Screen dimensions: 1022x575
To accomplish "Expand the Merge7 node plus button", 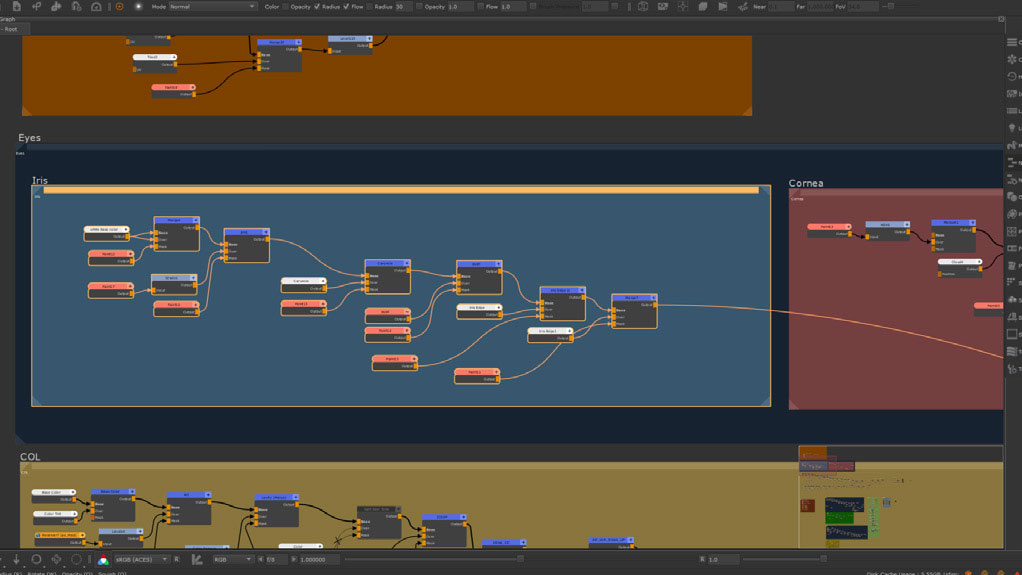I will pyautogui.click(x=653, y=297).
